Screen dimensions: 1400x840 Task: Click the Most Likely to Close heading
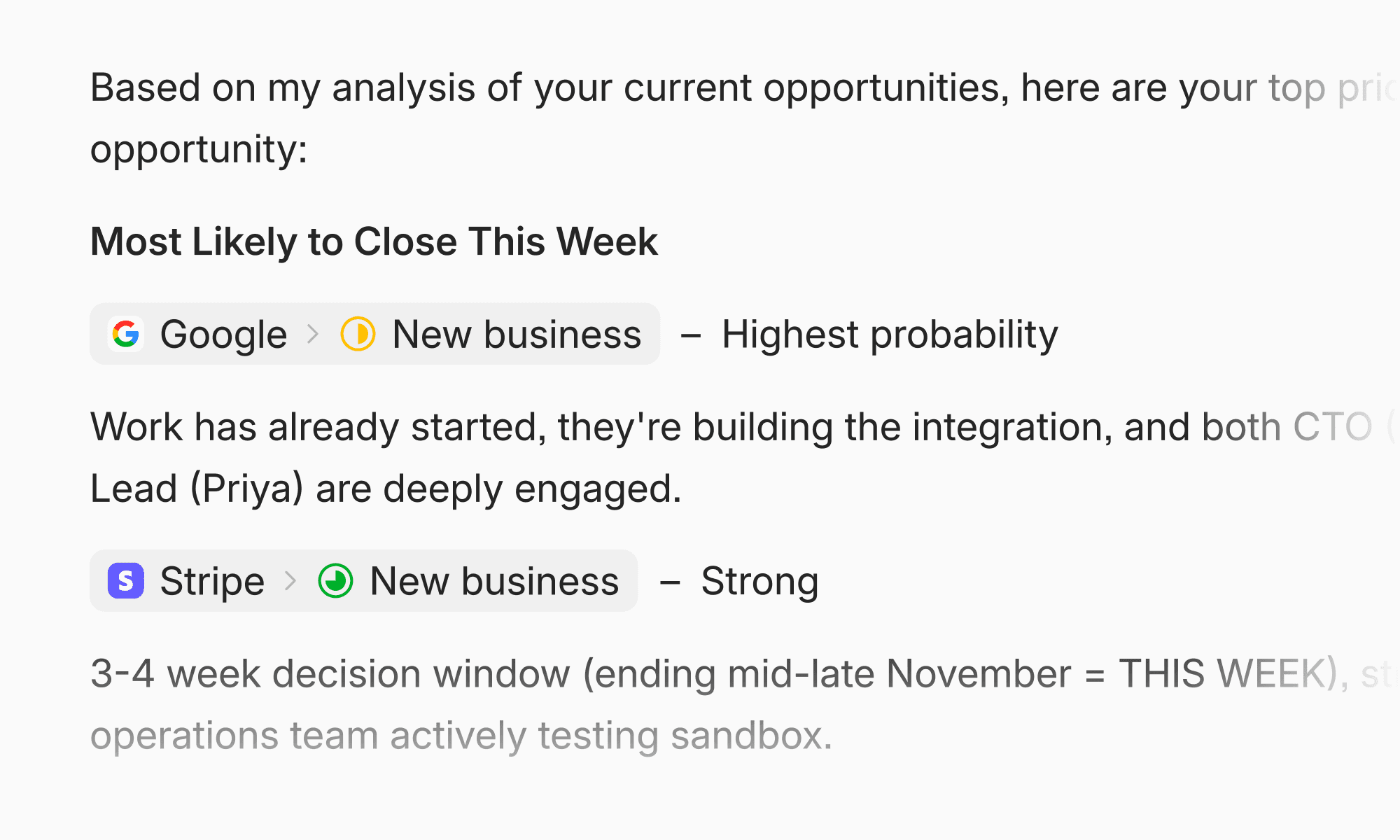[x=374, y=241]
